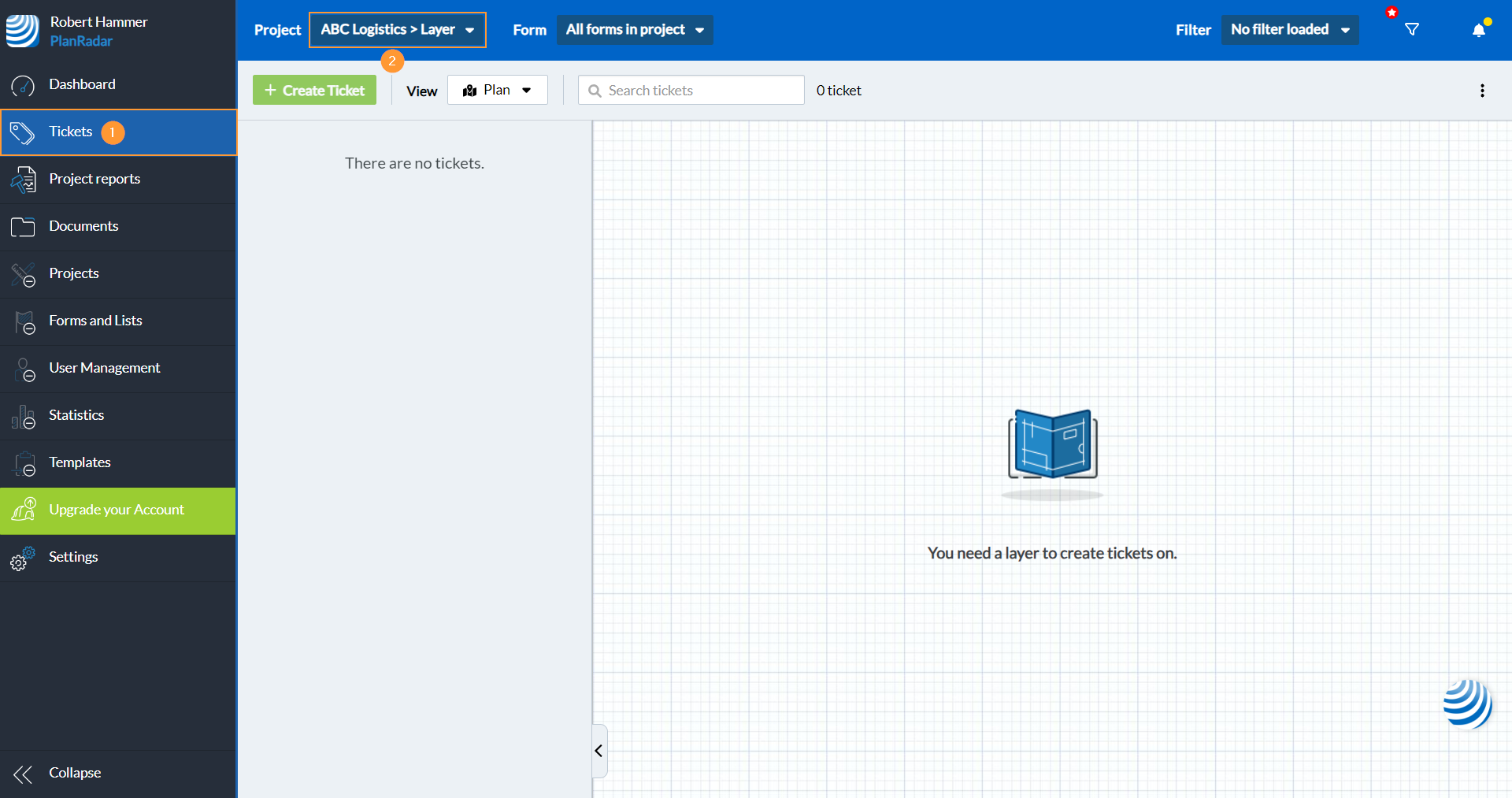Click the Settings gear icon
The image size is (1512, 798).
click(23, 558)
